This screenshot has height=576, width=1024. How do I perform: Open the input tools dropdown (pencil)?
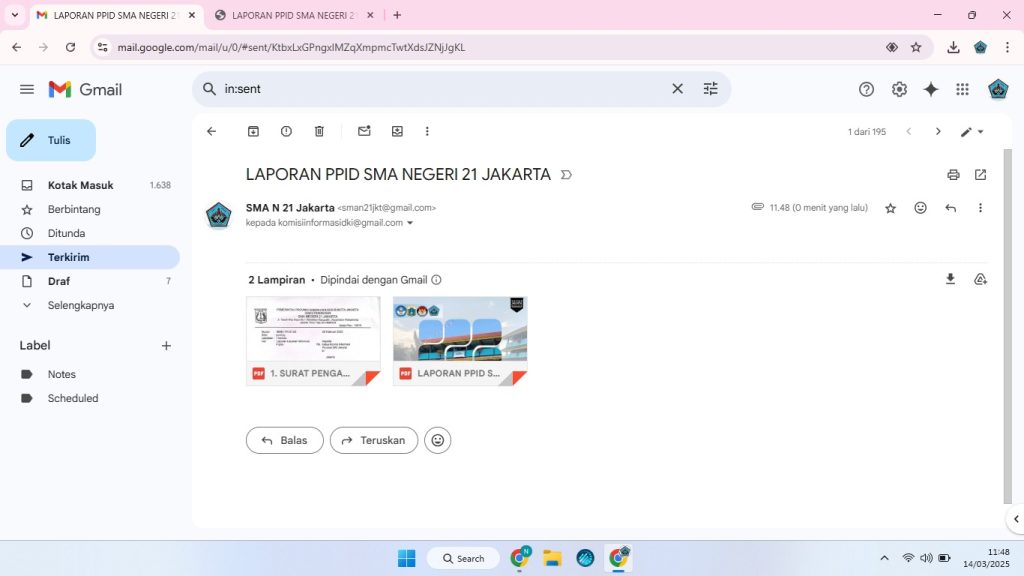[972, 131]
